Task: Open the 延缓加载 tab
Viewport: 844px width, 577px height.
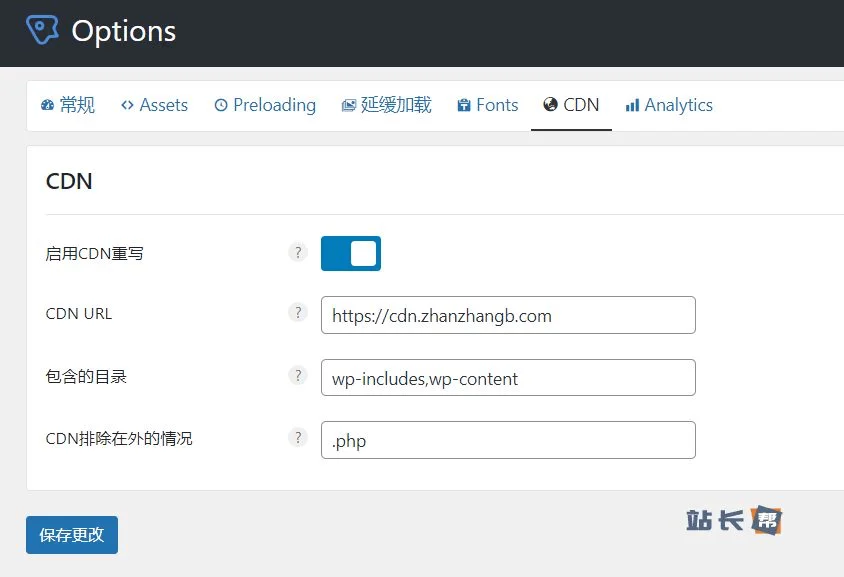Action: (386, 105)
